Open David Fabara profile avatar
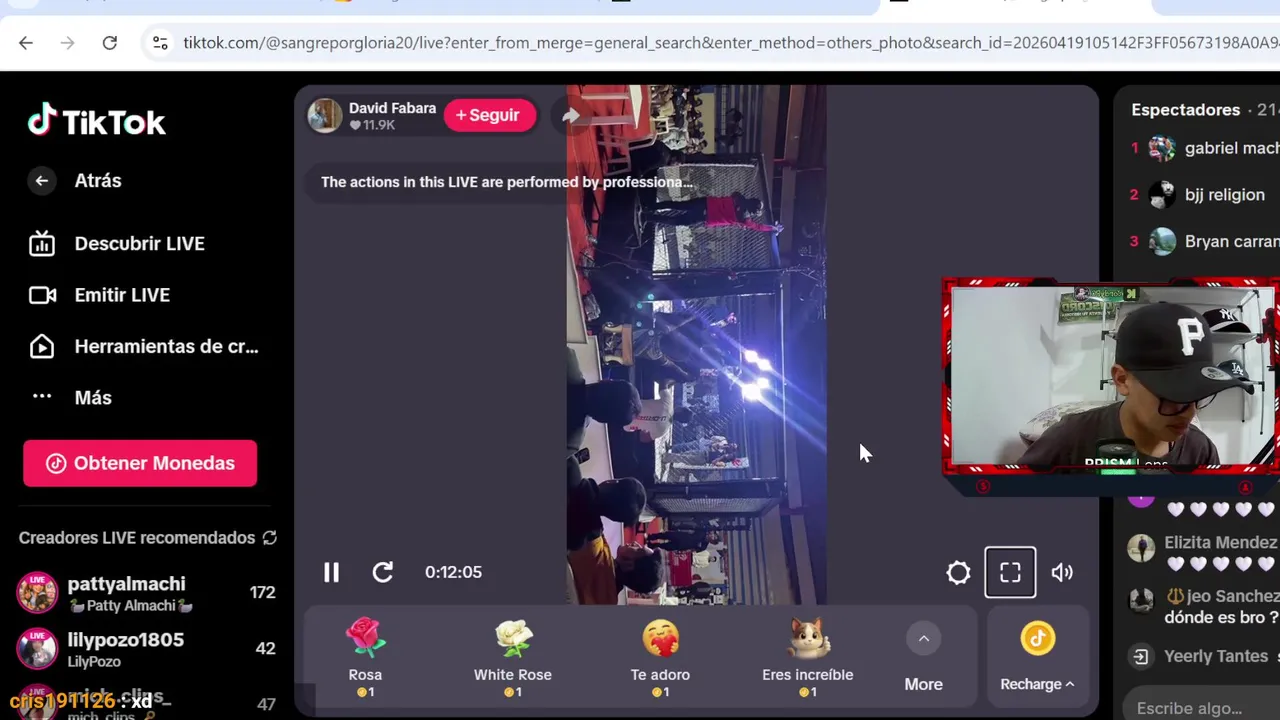This screenshot has height=720, width=1280. [x=324, y=116]
